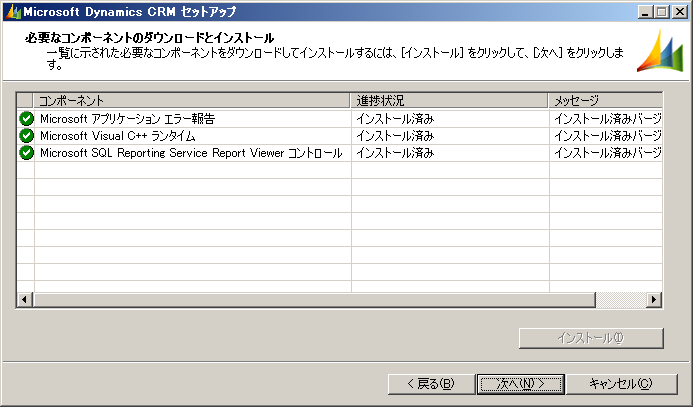Click the 進捗状況 column header
Image resolution: width=693 pixels, height=407 pixels.
[449, 100]
